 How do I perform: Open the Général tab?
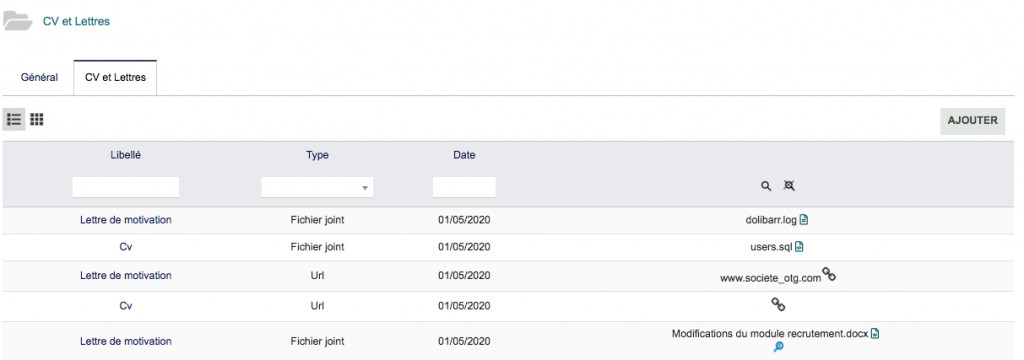point(39,77)
